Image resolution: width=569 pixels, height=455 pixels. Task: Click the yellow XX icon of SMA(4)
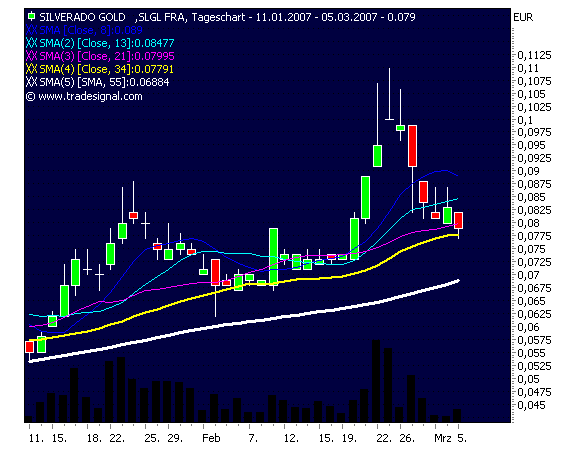[32, 69]
